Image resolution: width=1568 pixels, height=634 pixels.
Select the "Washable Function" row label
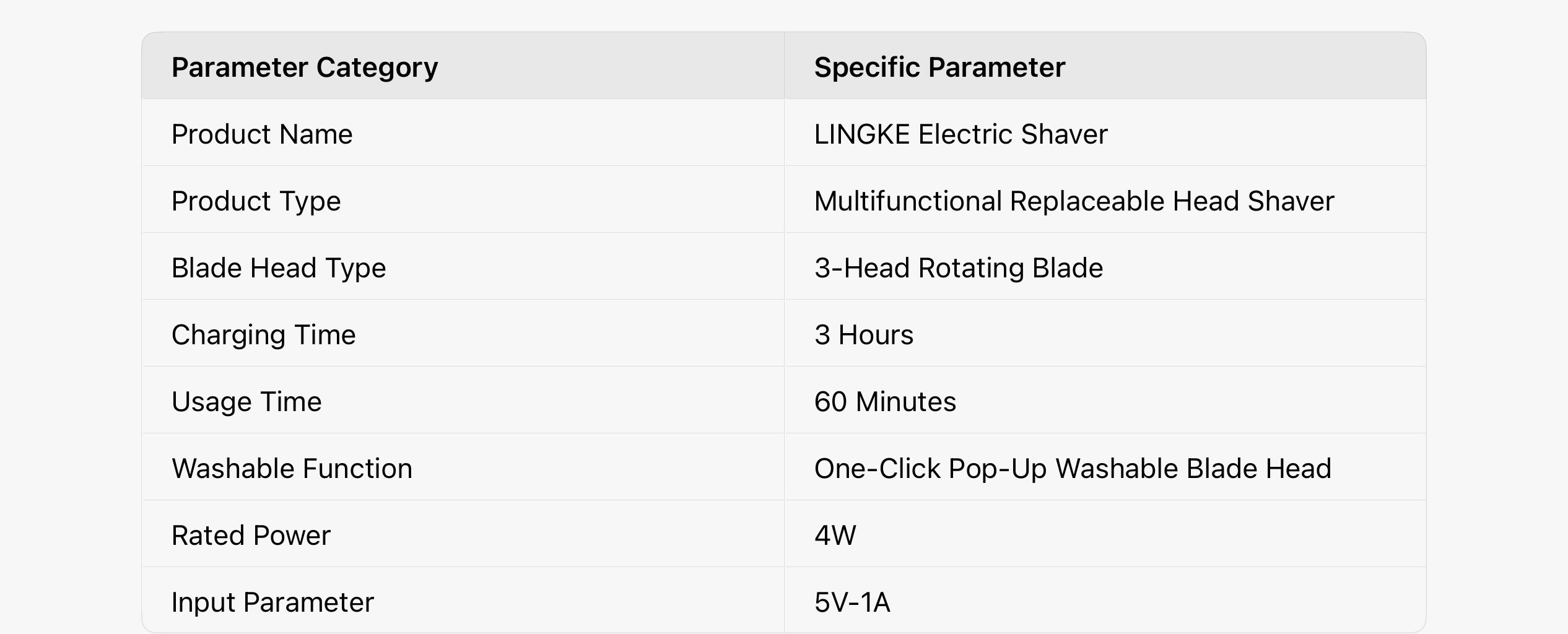tap(291, 469)
